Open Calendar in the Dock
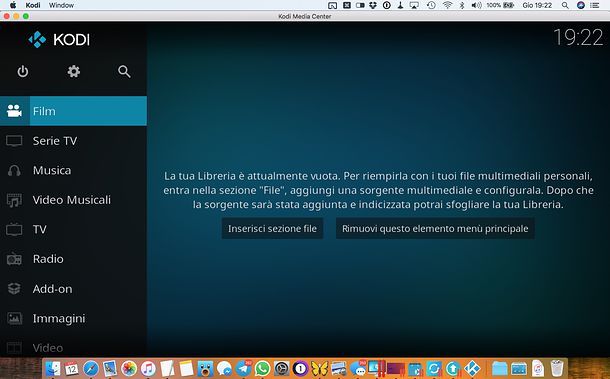610x379 pixels. click(72, 368)
